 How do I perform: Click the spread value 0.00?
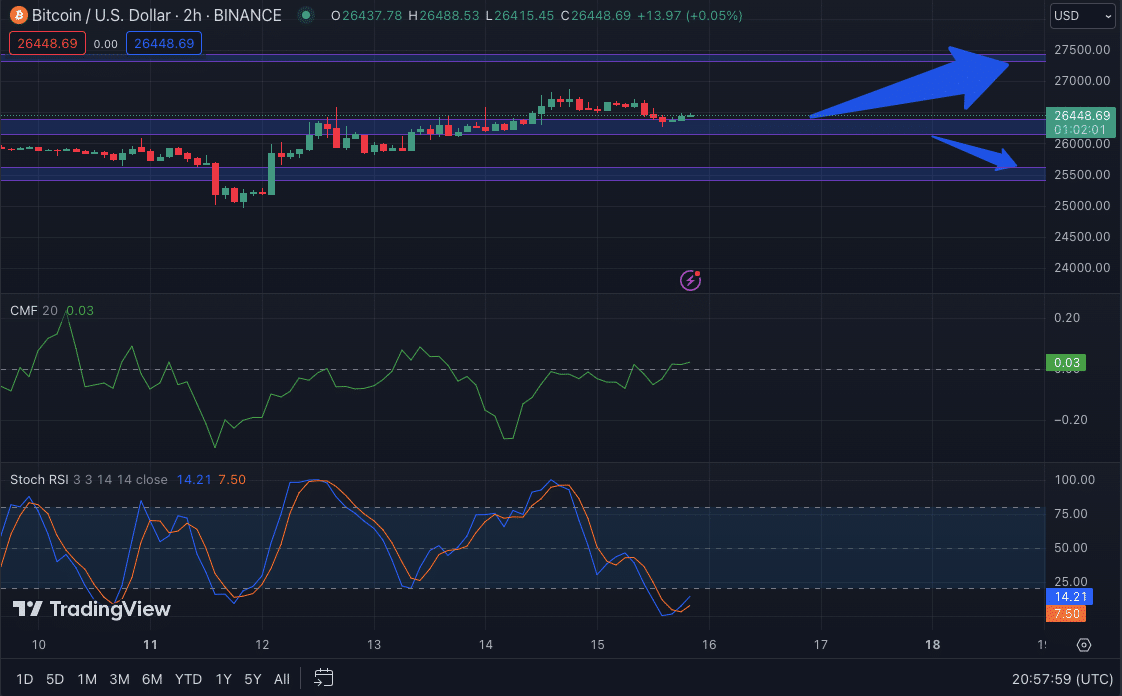click(106, 44)
